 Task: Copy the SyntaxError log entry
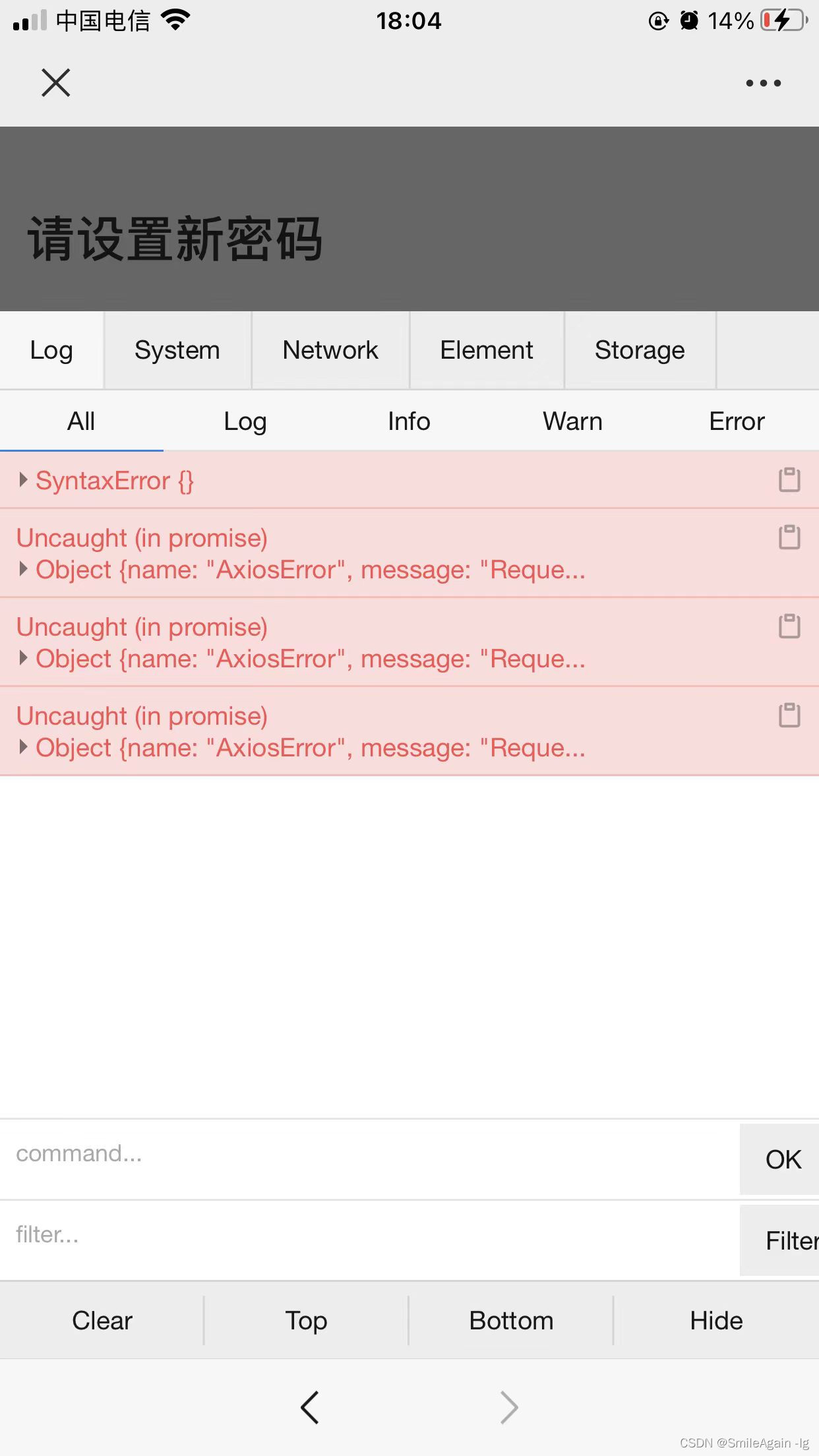coord(791,481)
